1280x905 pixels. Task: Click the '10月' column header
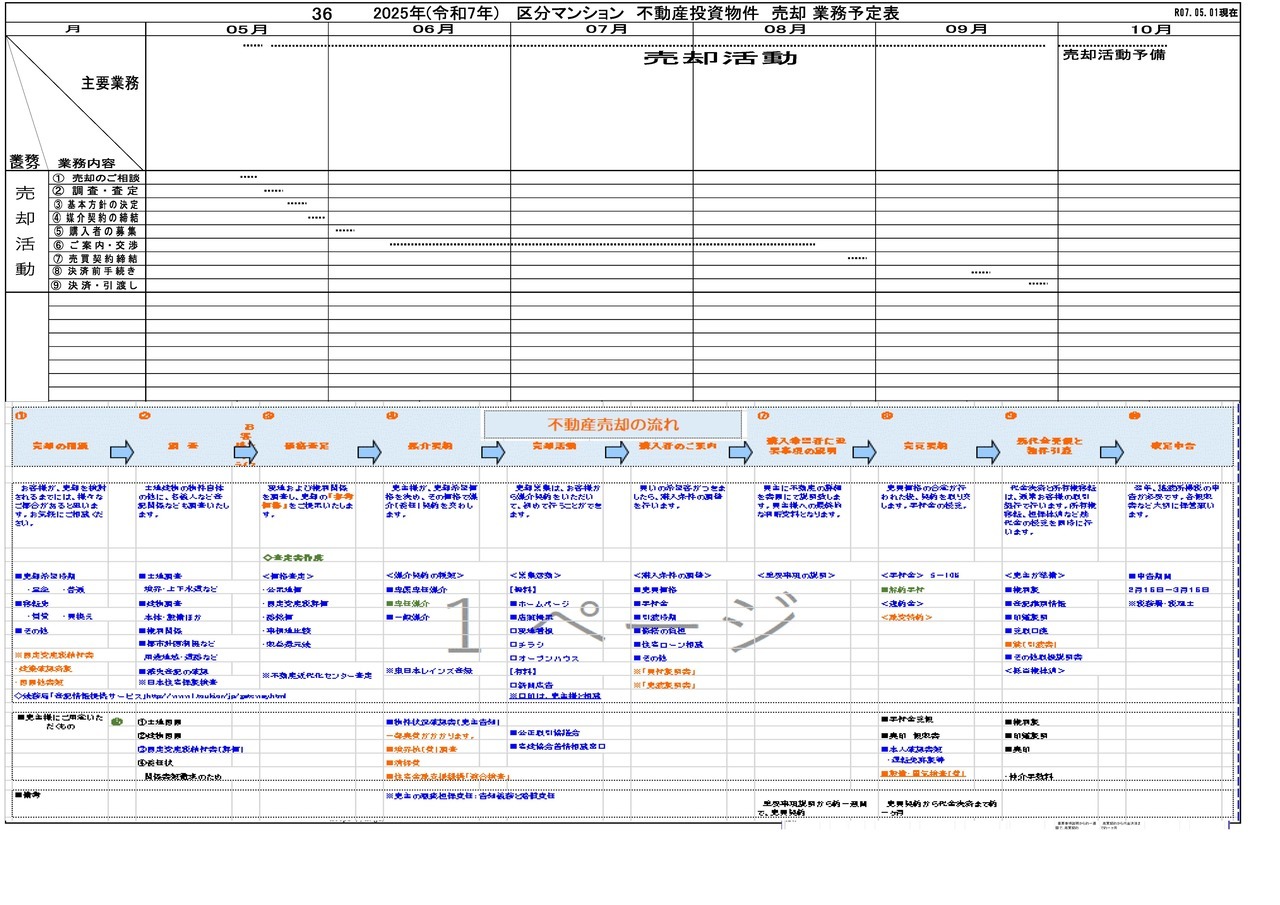click(x=1149, y=30)
